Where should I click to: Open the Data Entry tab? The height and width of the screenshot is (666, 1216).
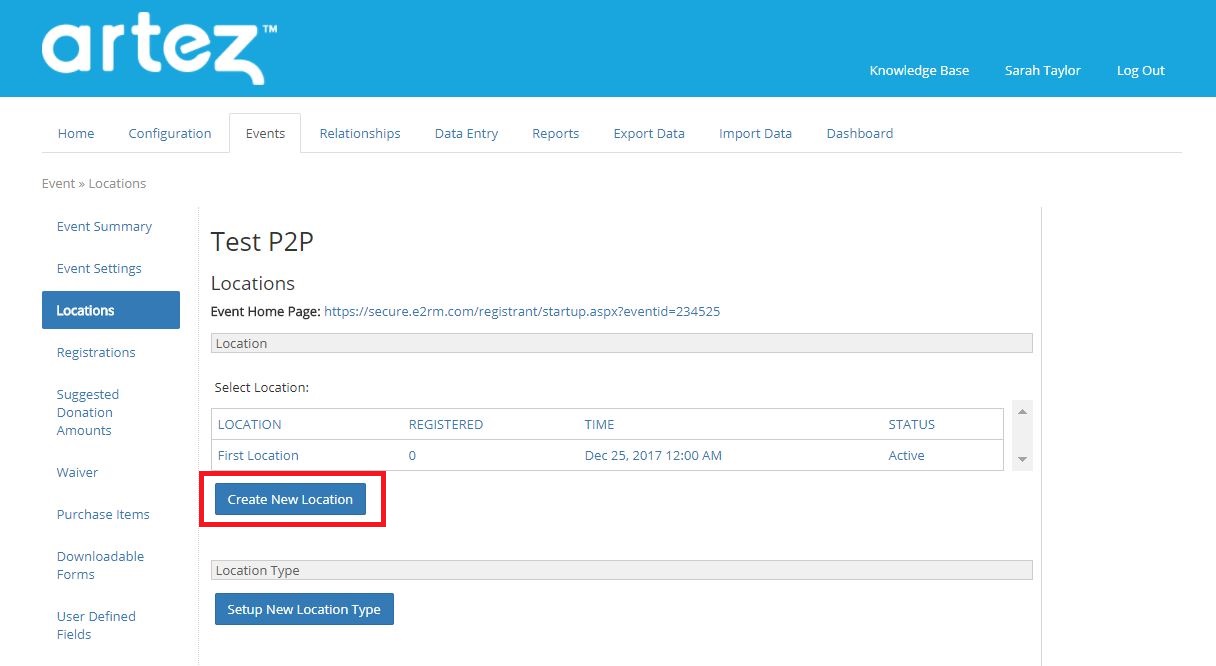click(466, 133)
